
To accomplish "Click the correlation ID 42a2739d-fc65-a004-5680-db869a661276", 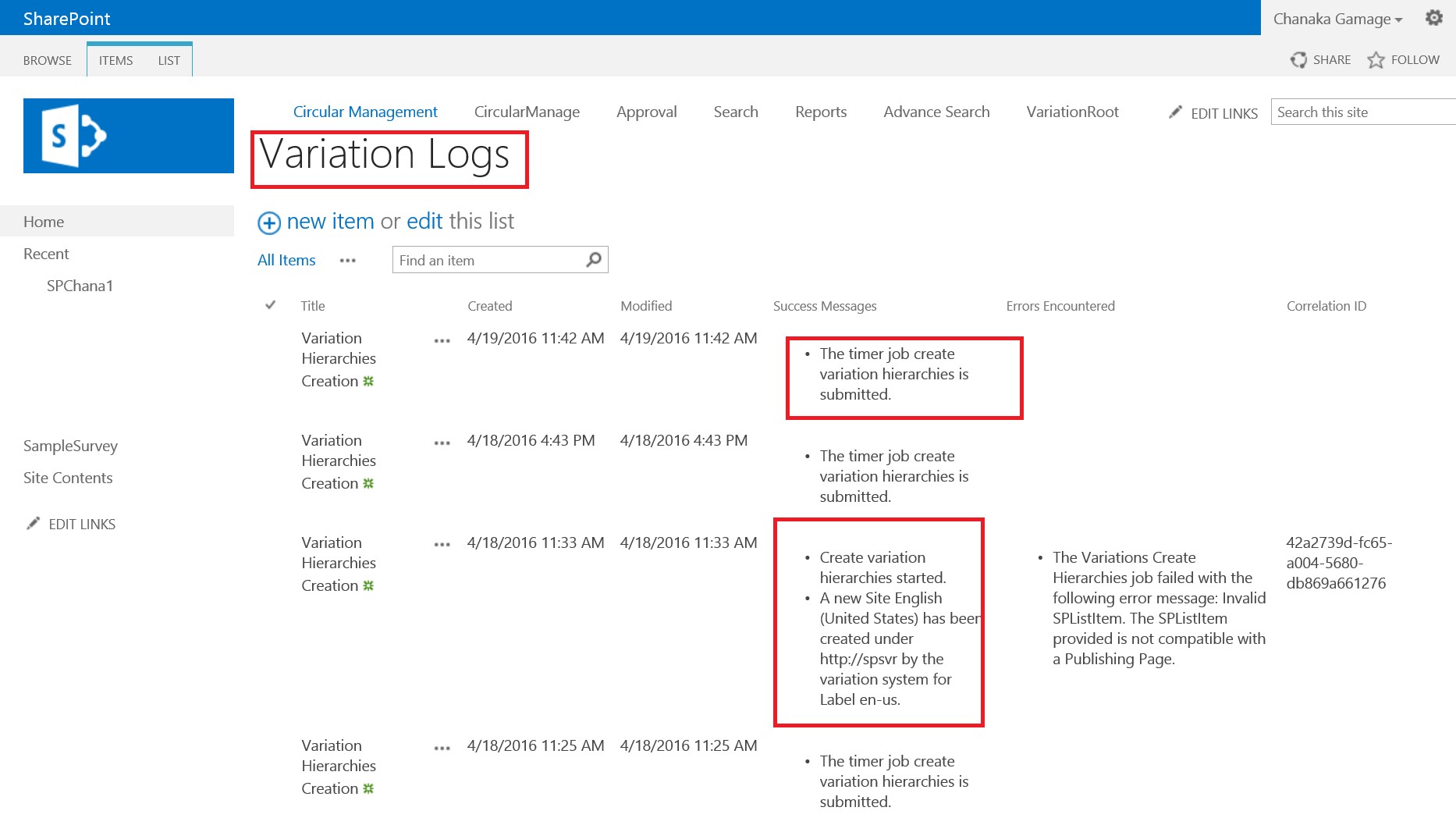I will point(1339,563).
